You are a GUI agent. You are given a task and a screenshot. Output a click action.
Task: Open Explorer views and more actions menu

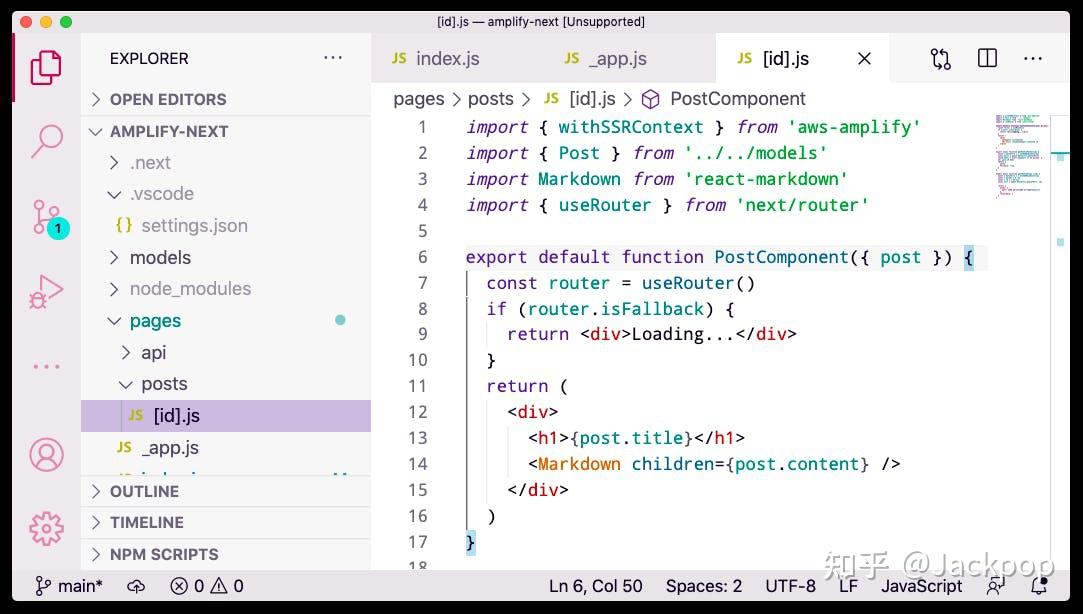coord(333,58)
